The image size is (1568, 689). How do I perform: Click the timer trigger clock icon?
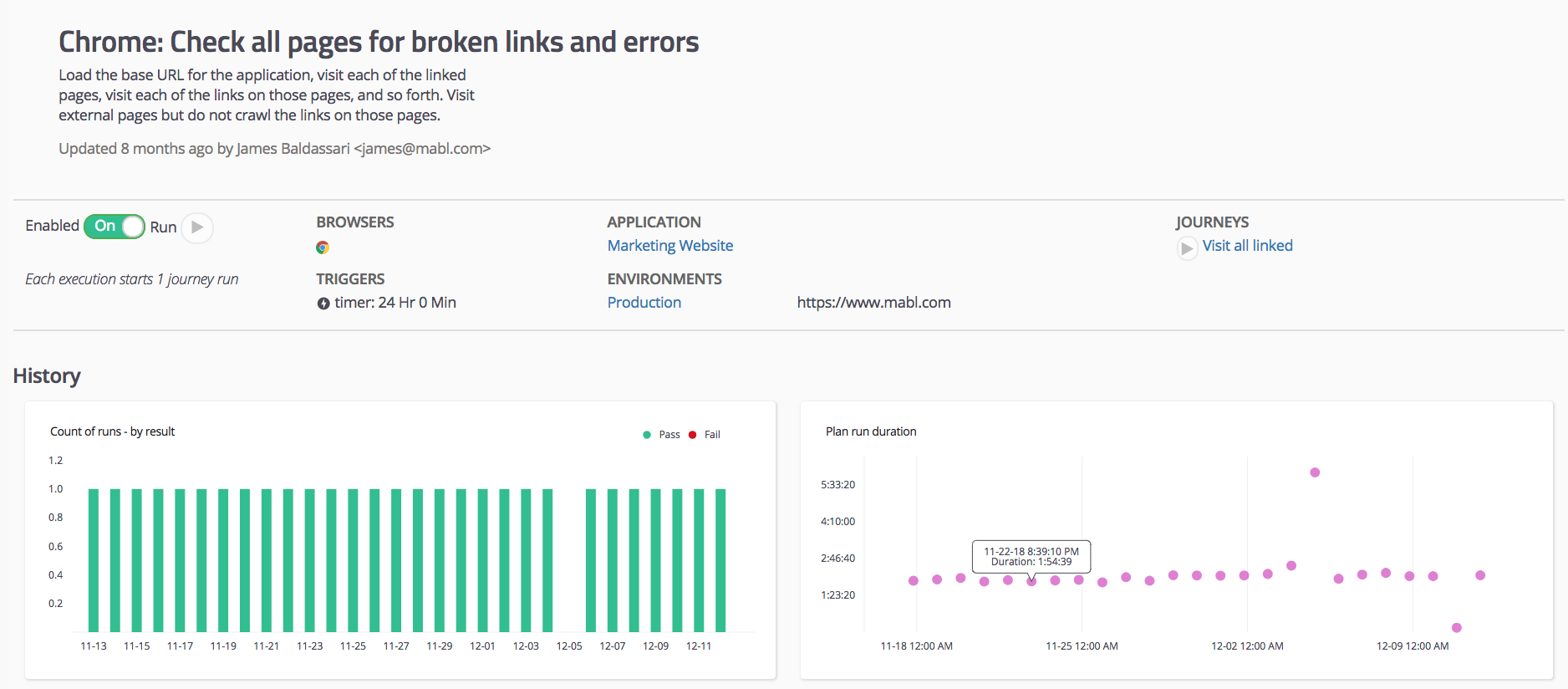click(x=323, y=304)
